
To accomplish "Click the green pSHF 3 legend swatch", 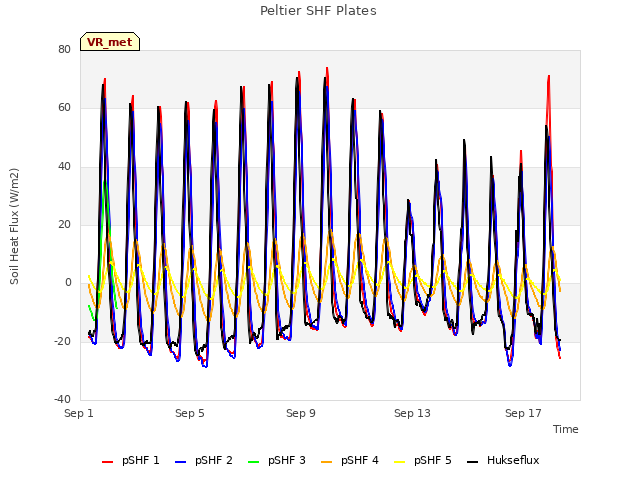I will (253, 462).
